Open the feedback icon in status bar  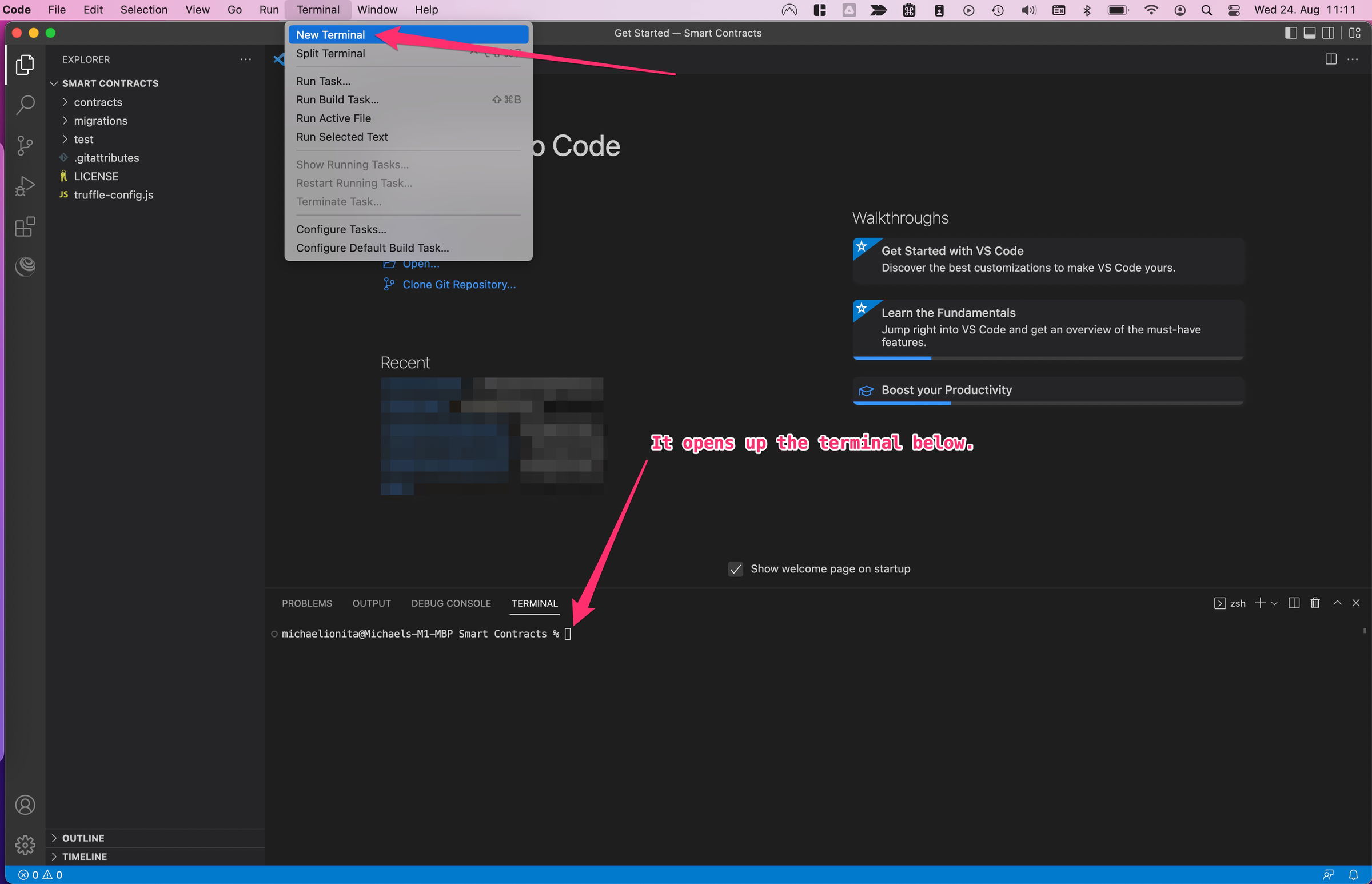pos(1328,875)
